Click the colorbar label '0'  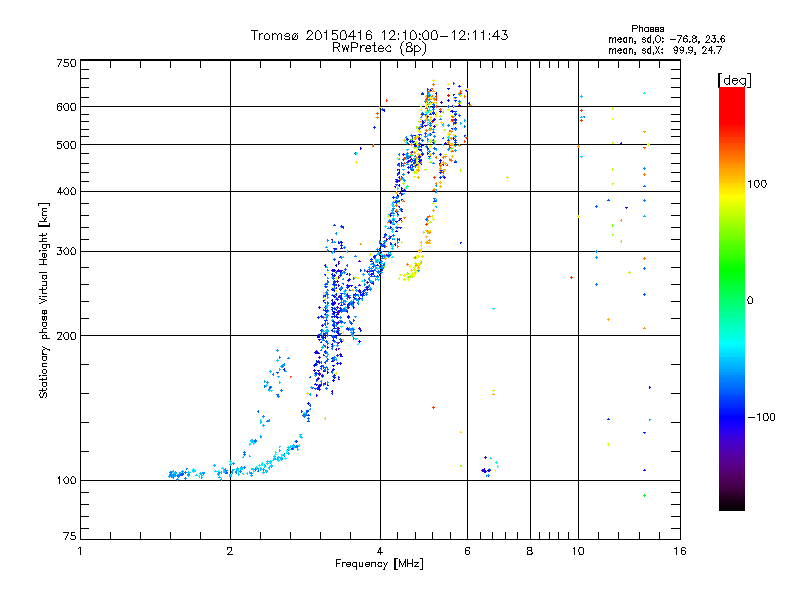pos(750,301)
